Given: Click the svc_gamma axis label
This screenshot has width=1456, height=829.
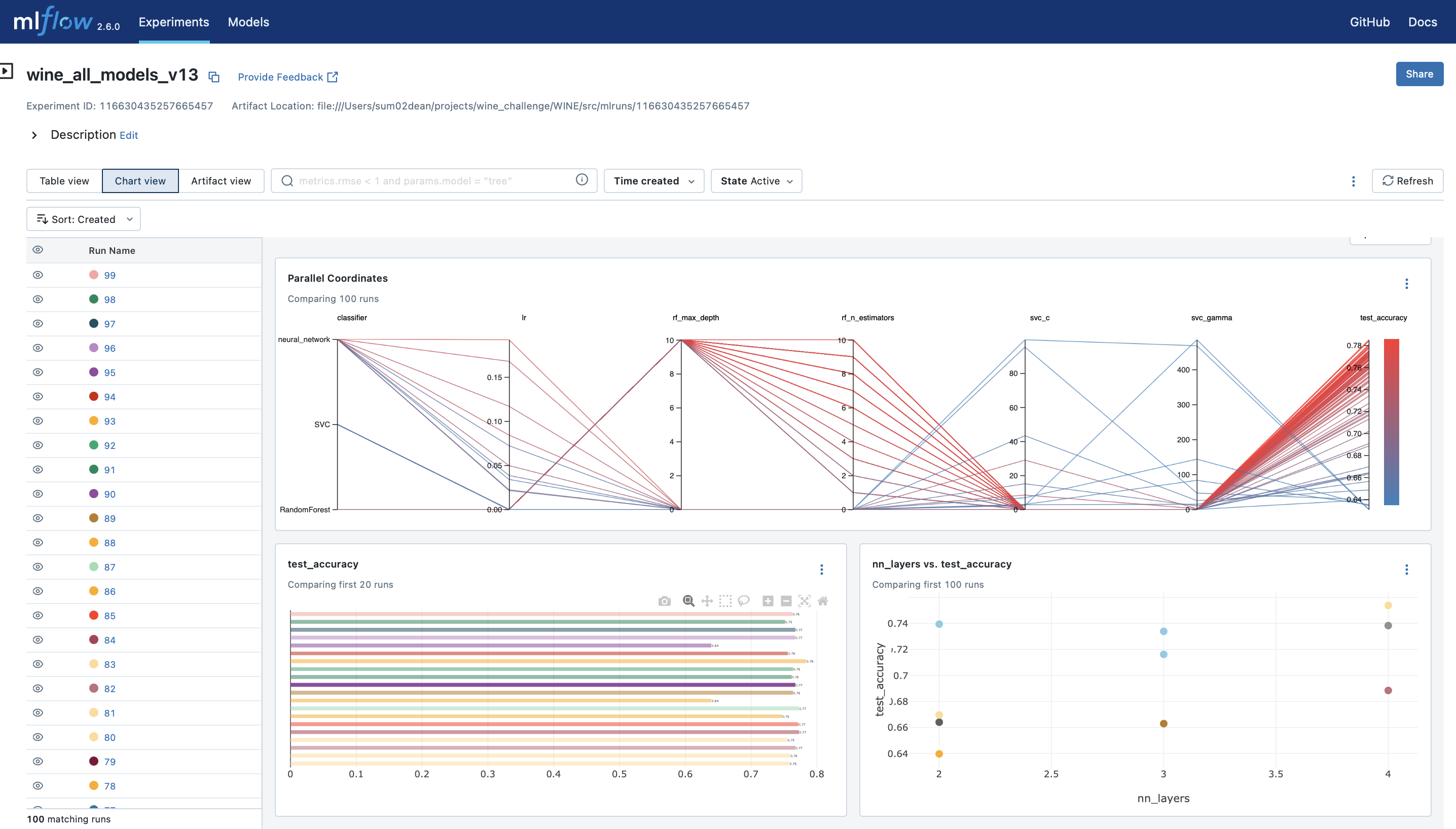Looking at the screenshot, I should click(x=1211, y=318).
